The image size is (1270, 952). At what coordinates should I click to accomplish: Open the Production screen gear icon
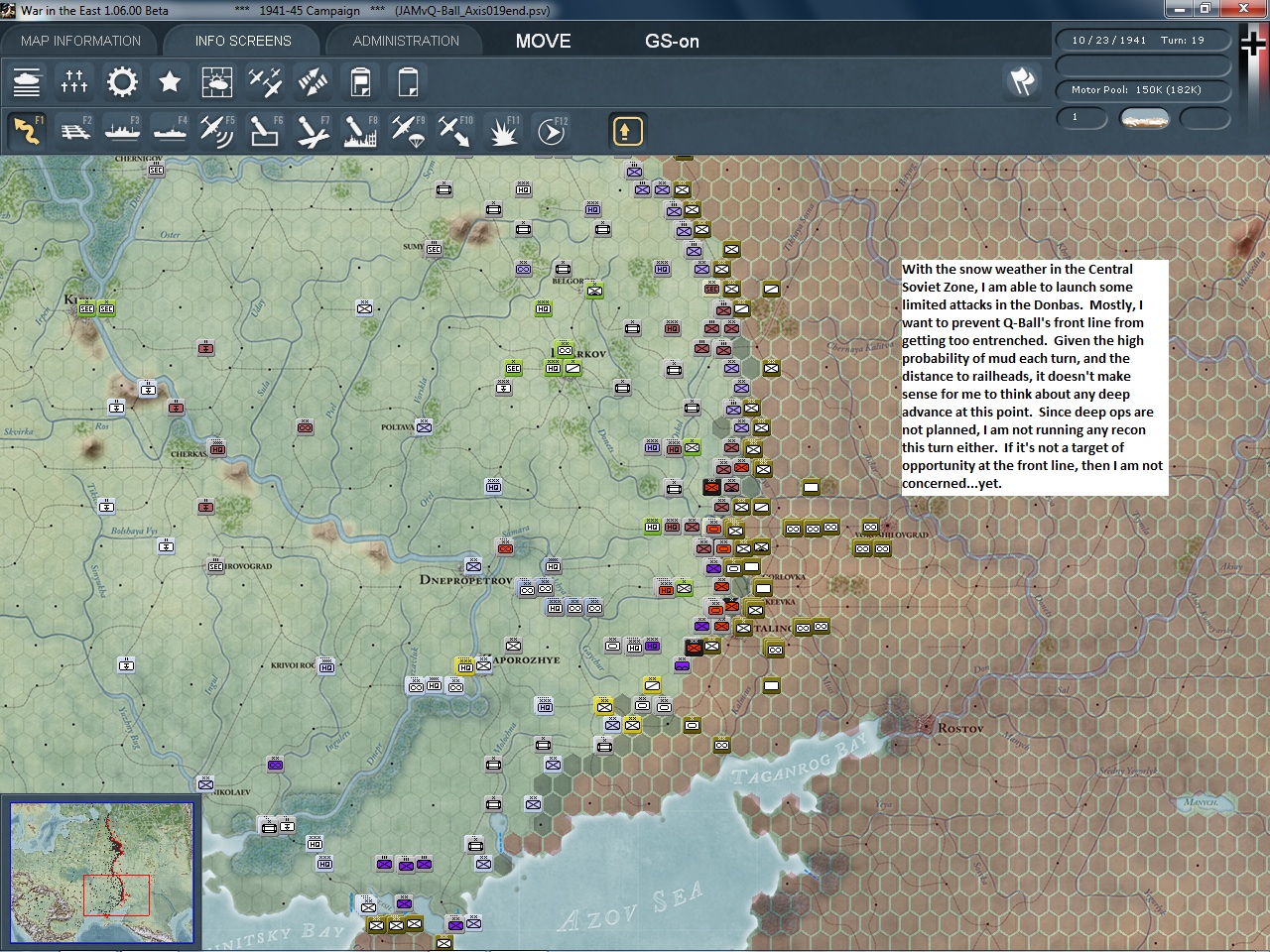click(122, 81)
